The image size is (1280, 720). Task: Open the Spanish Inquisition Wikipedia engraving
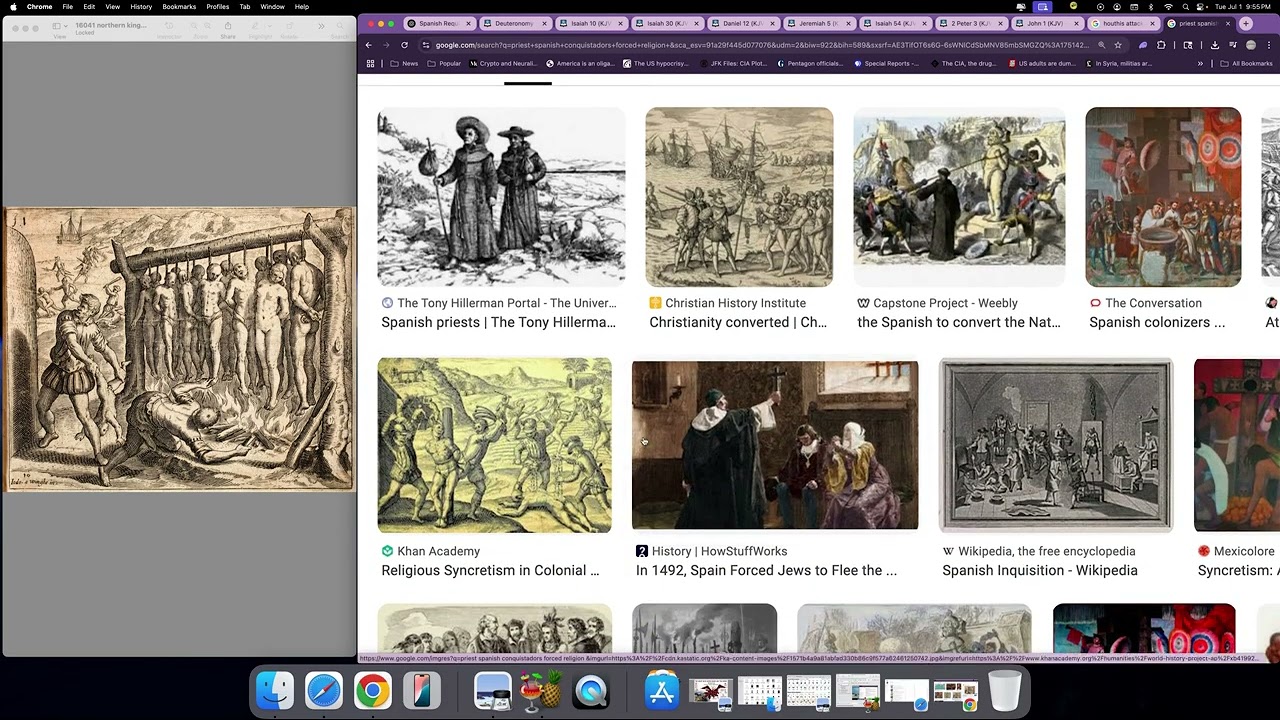pyautogui.click(x=1056, y=445)
